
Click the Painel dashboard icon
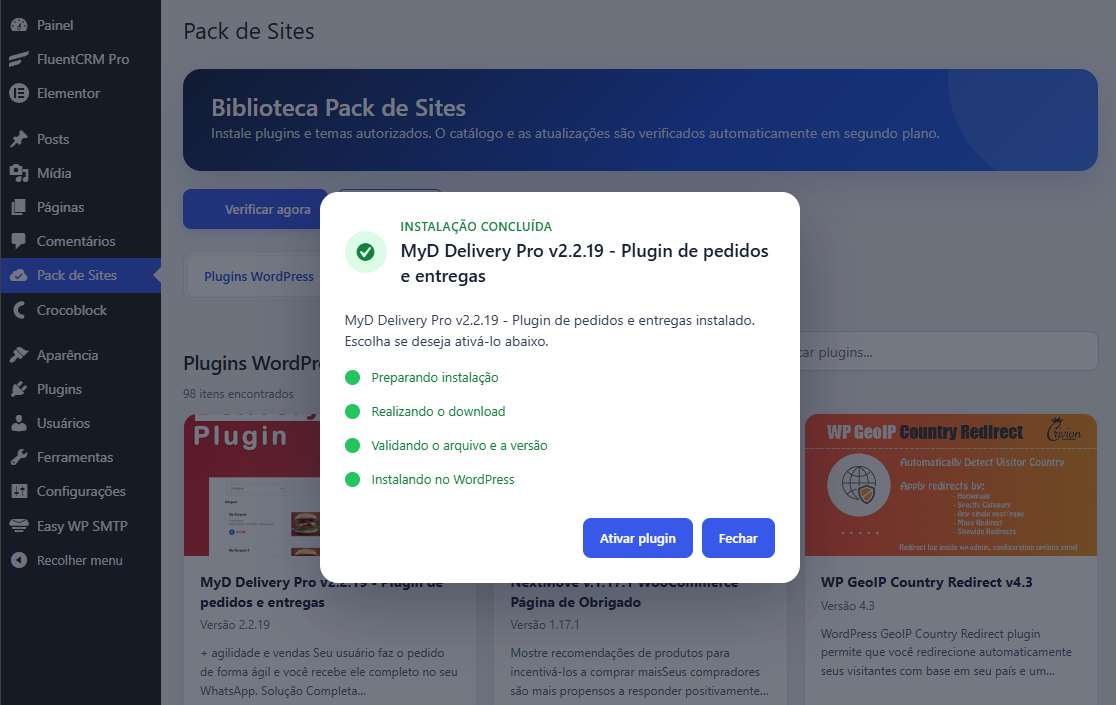pos(19,25)
